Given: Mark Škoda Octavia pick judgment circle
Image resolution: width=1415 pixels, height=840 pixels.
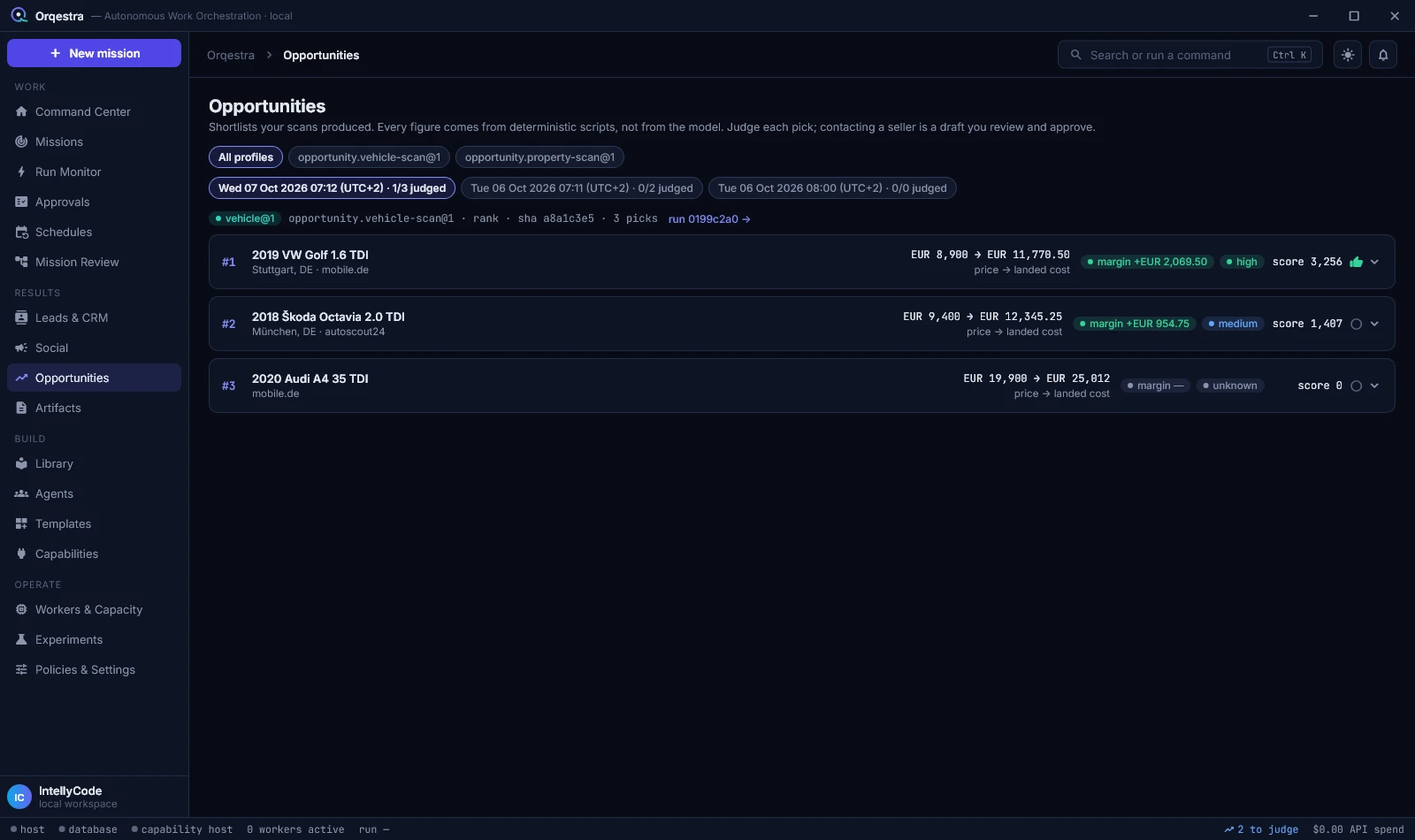Looking at the screenshot, I should pyautogui.click(x=1356, y=324).
